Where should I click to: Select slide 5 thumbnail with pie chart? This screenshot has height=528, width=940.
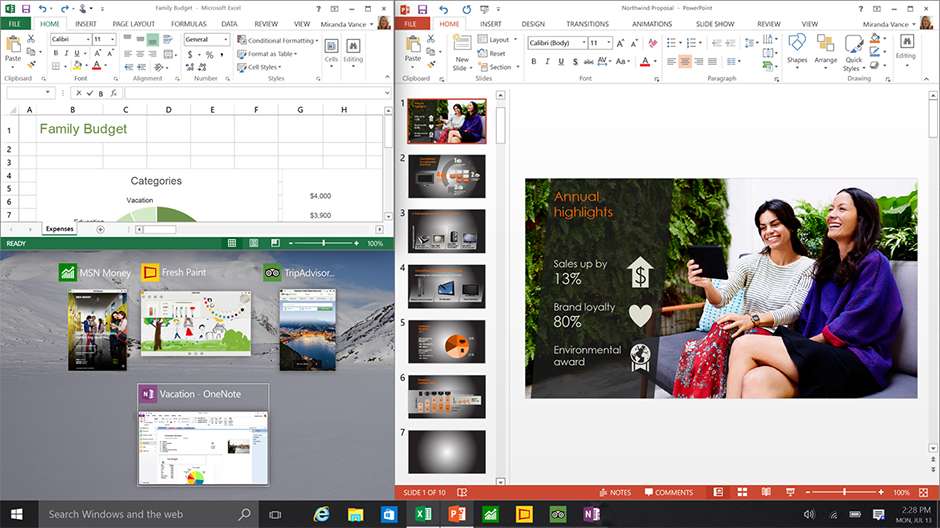(447, 342)
